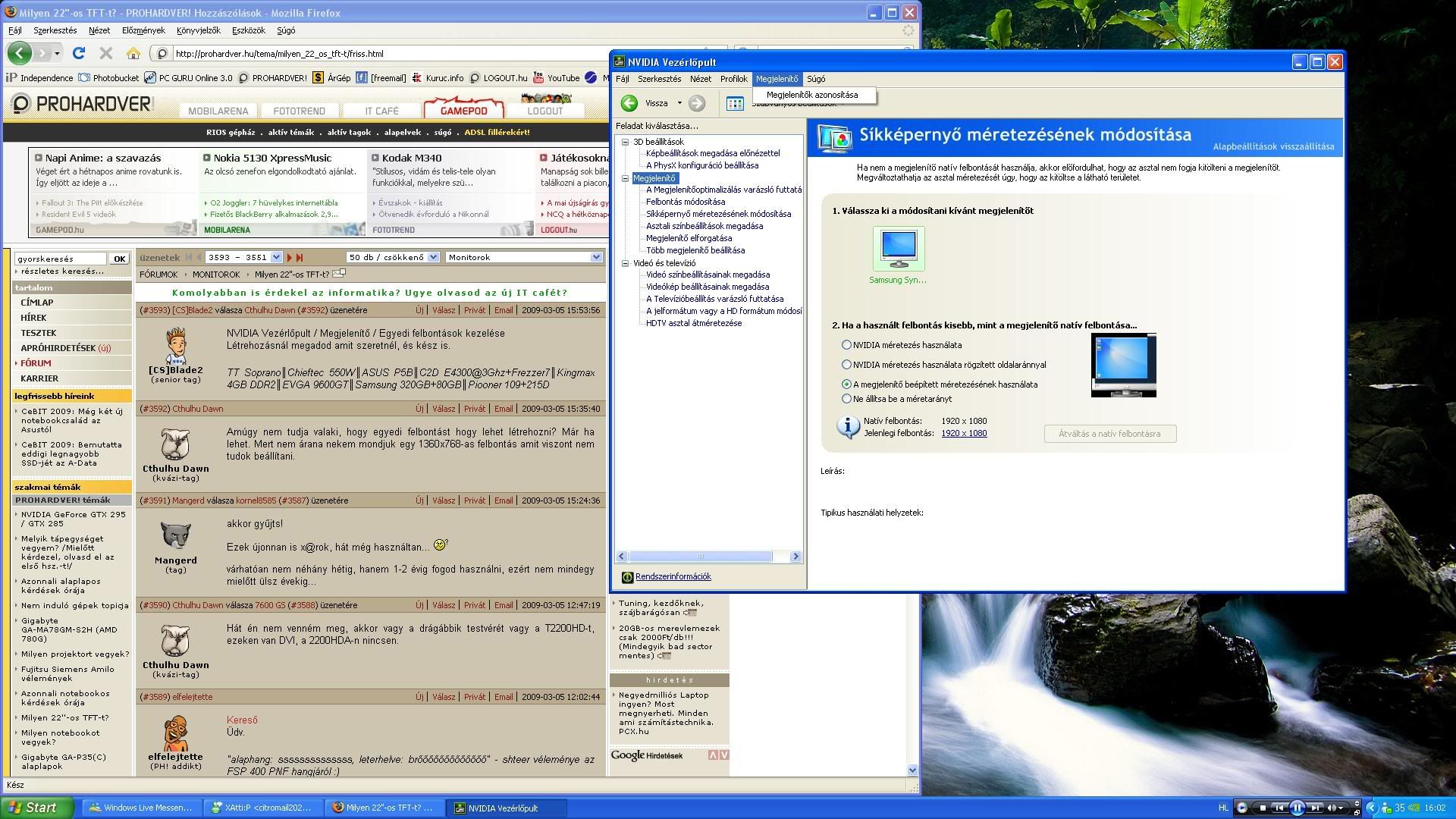Select HDTV asztal átméretezése tree item

pyautogui.click(x=694, y=324)
